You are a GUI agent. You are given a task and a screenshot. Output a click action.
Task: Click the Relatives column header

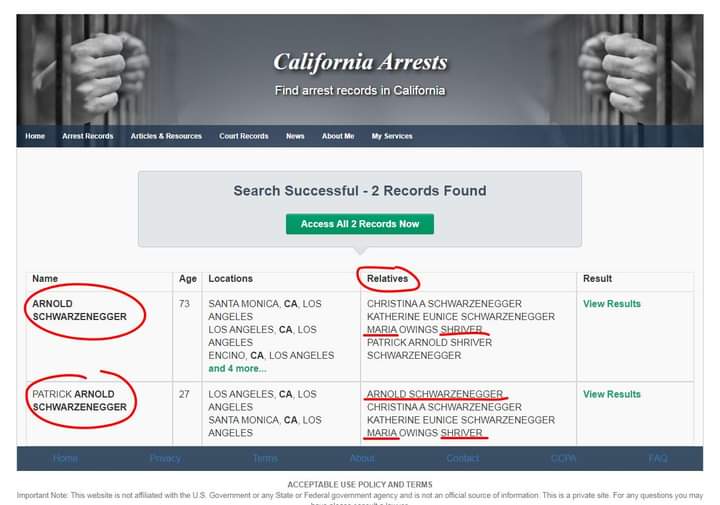387,279
